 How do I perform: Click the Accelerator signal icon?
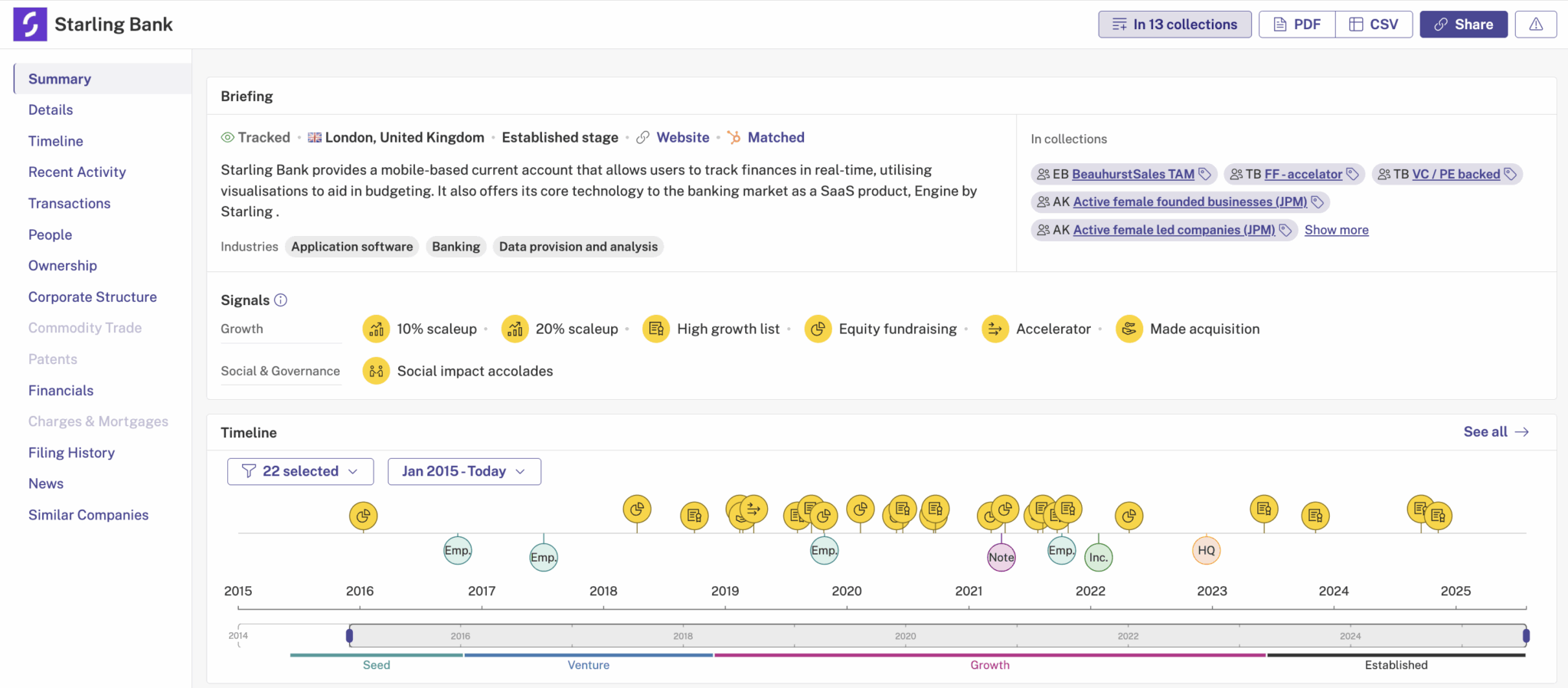point(995,329)
